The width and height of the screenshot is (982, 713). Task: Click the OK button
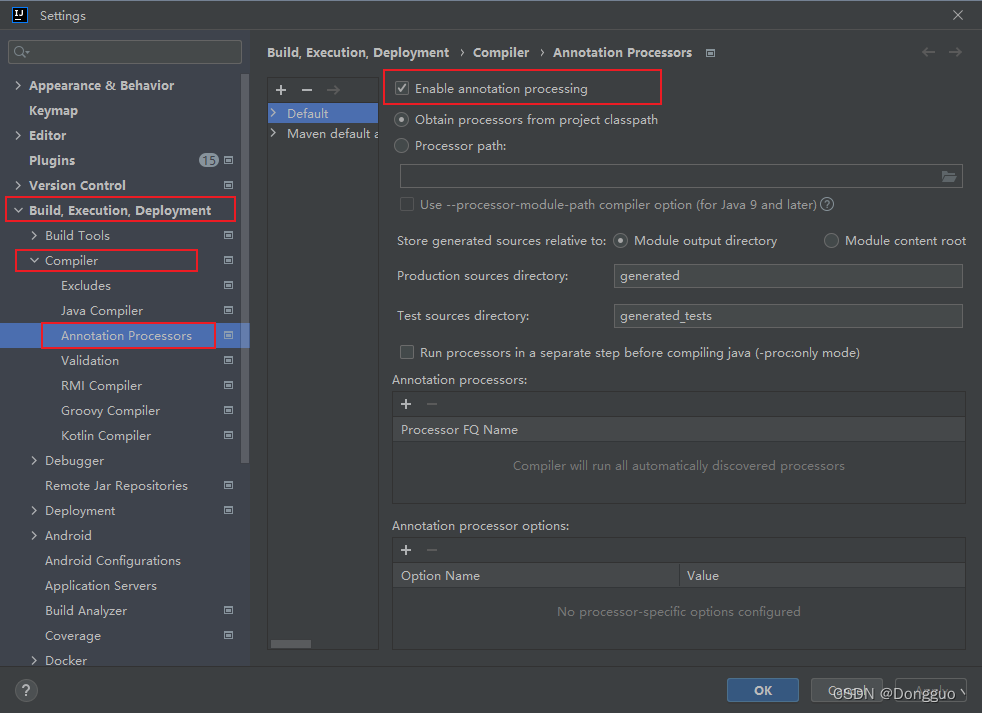click(763, 690)
